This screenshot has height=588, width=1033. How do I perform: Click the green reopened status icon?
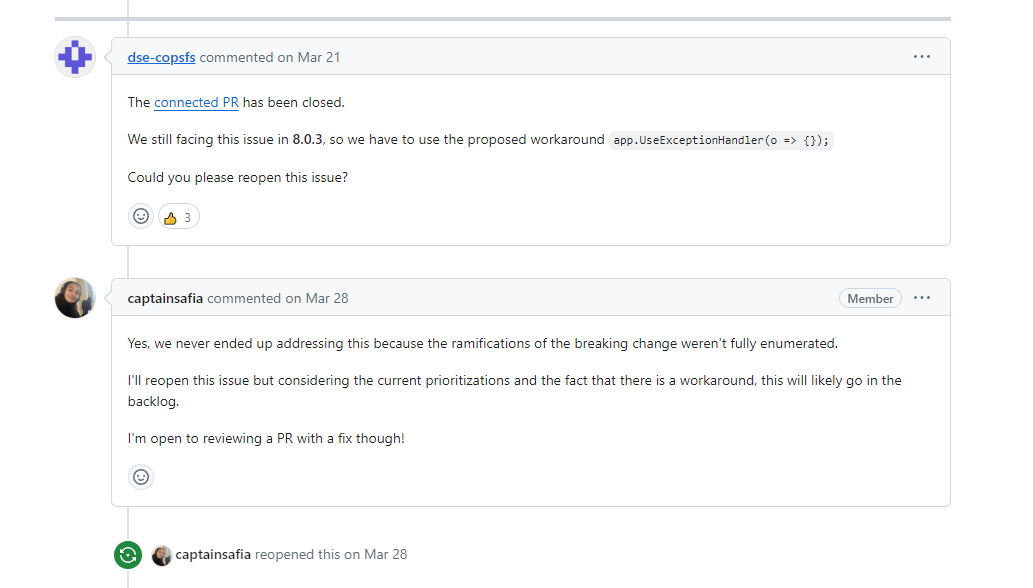tap(127, 554)
